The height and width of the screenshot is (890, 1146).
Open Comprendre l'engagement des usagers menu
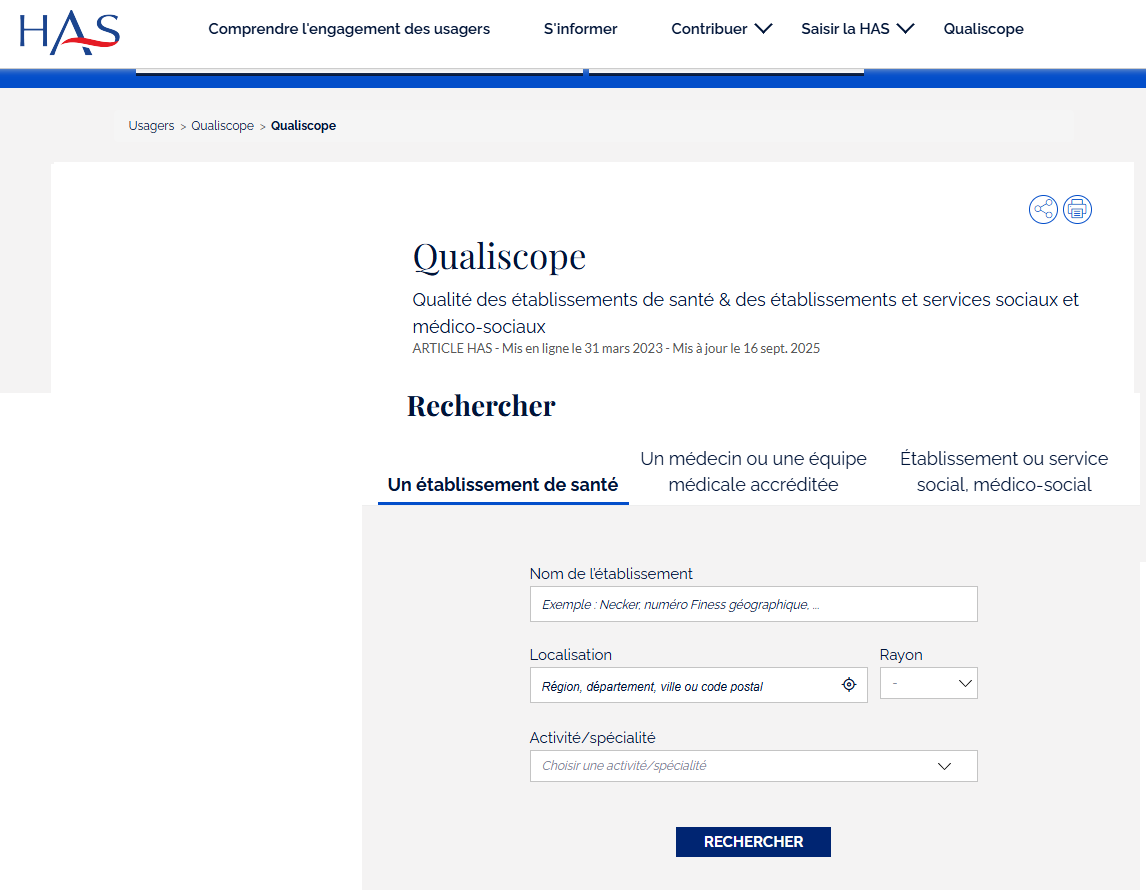[x=349, y=29]
